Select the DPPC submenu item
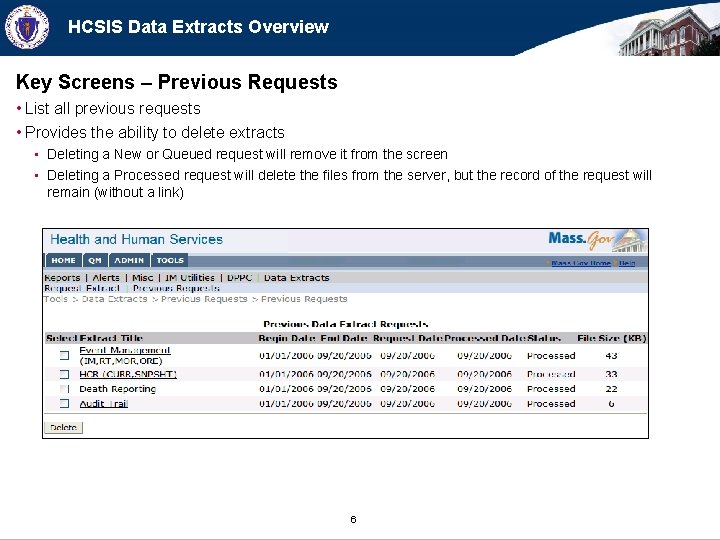Image resolution: width=720 pixels, height=540 pixels. coord(240,278)
